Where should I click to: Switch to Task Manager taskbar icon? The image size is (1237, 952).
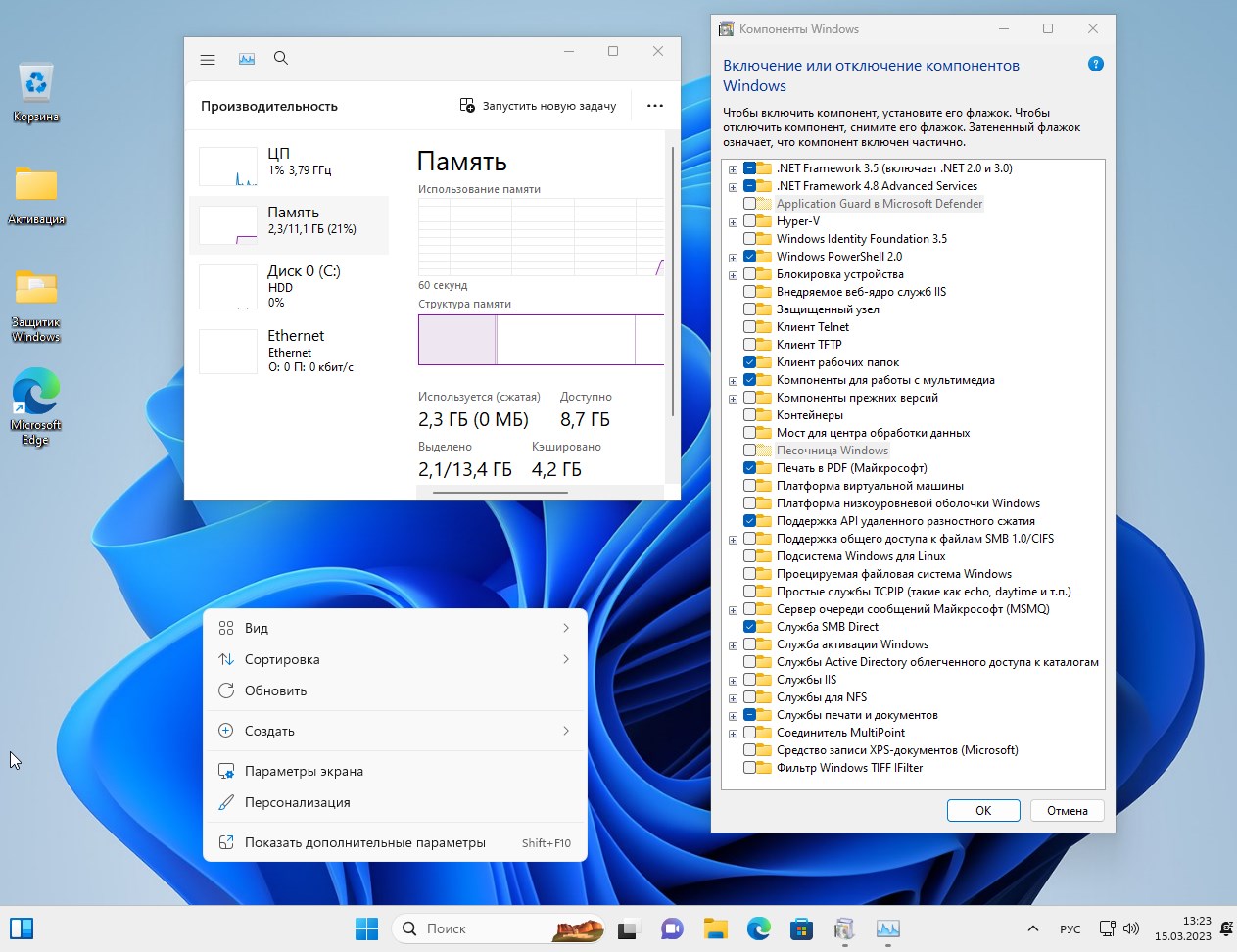coord(887,928)
